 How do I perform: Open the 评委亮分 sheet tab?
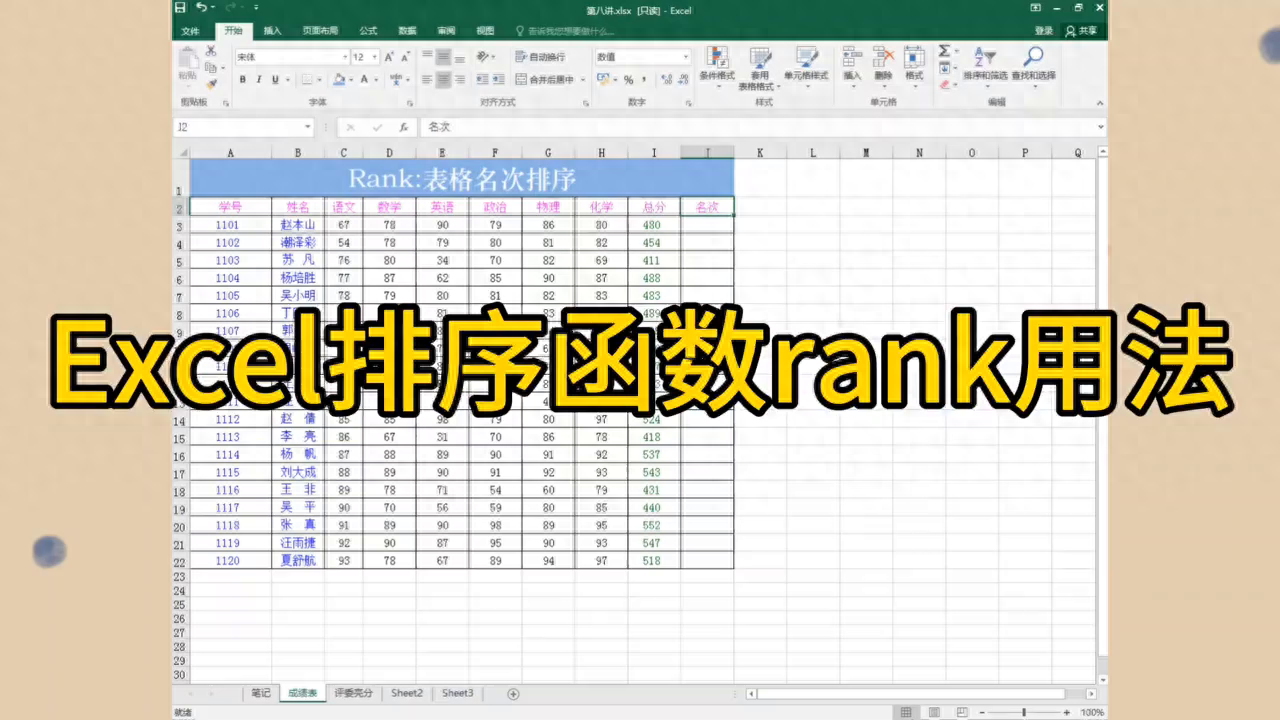(353, 693)
